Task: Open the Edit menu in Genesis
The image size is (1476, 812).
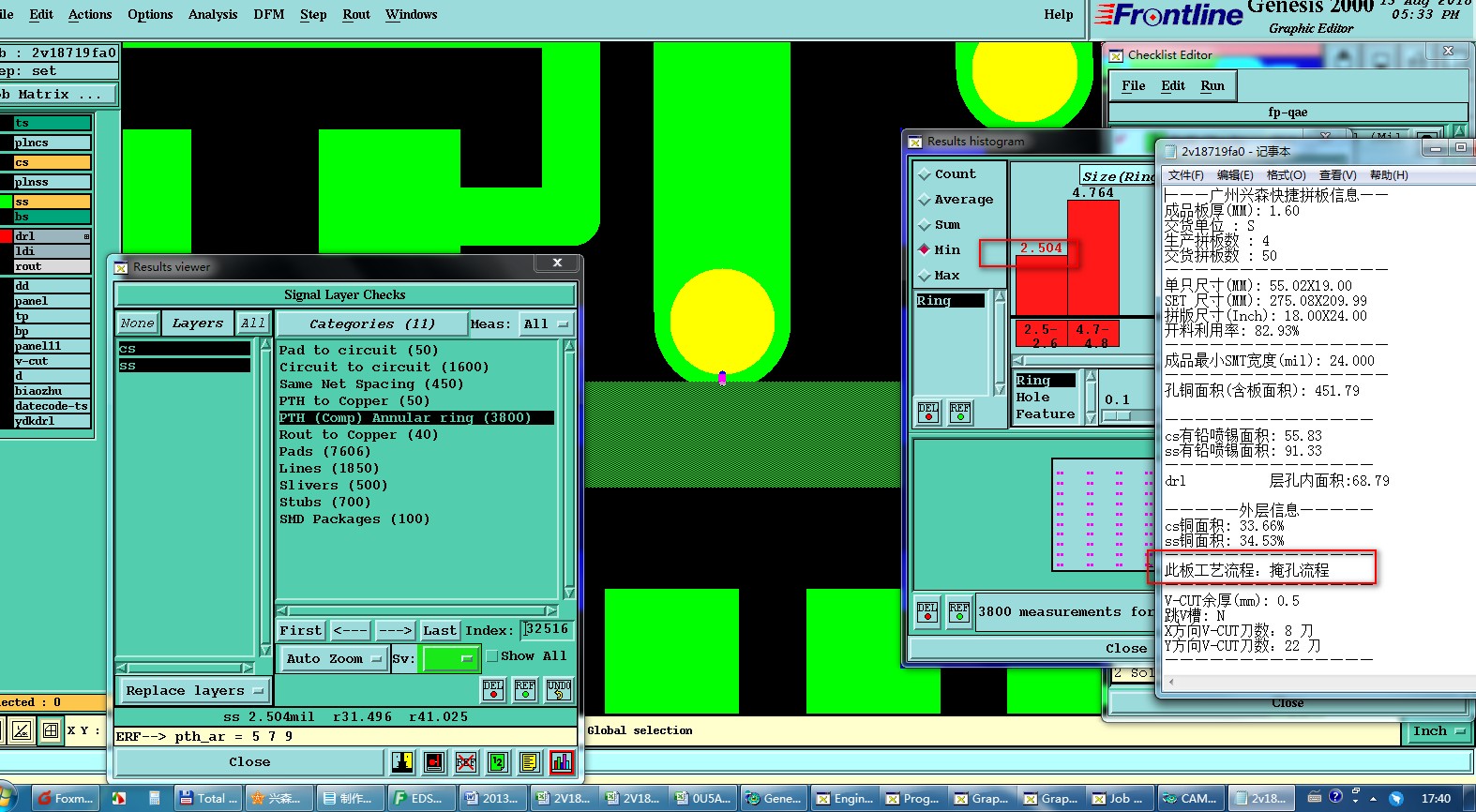Action: [x=41, y=15]
